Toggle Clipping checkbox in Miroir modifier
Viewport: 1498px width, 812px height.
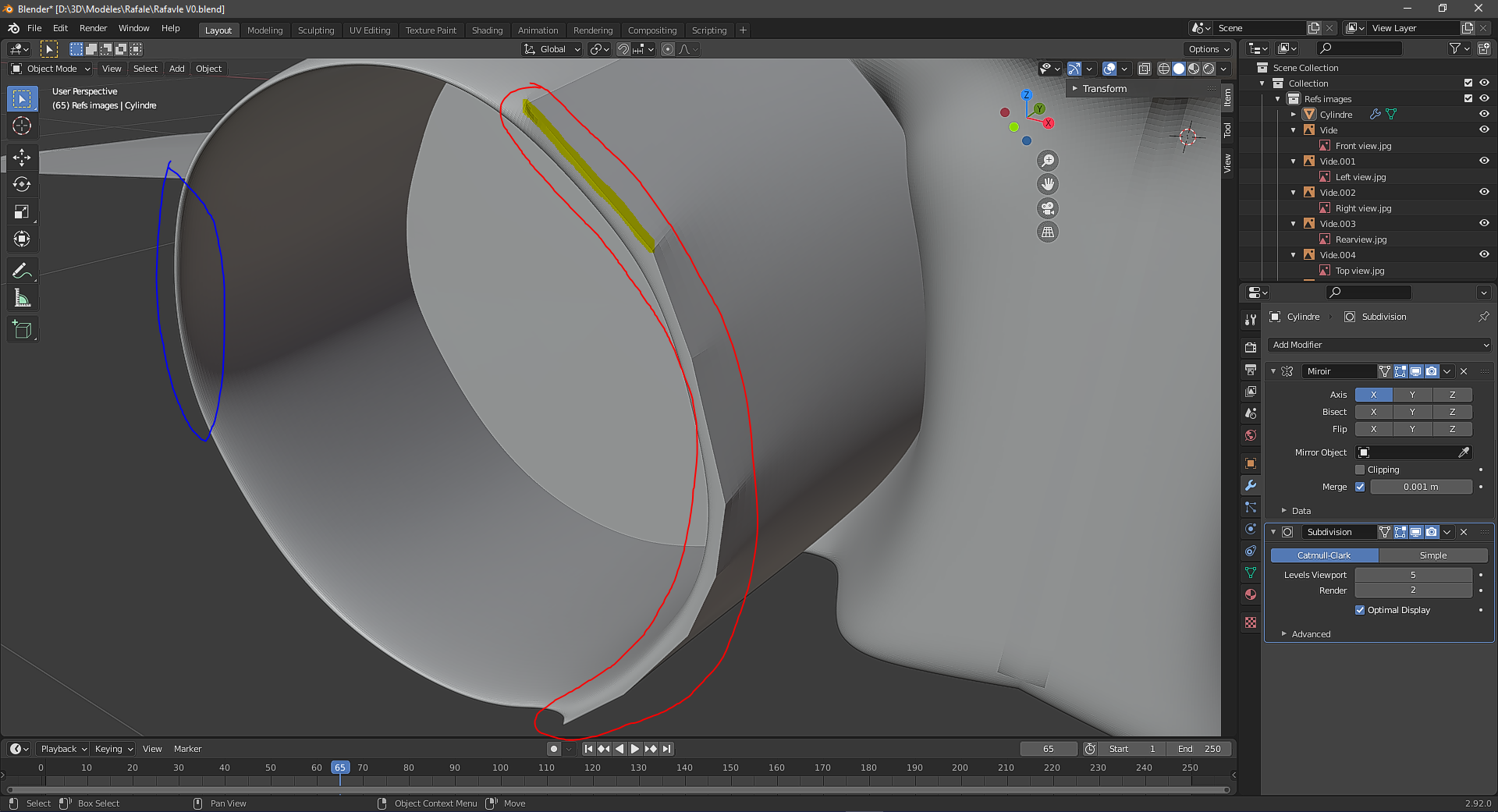1360,470
